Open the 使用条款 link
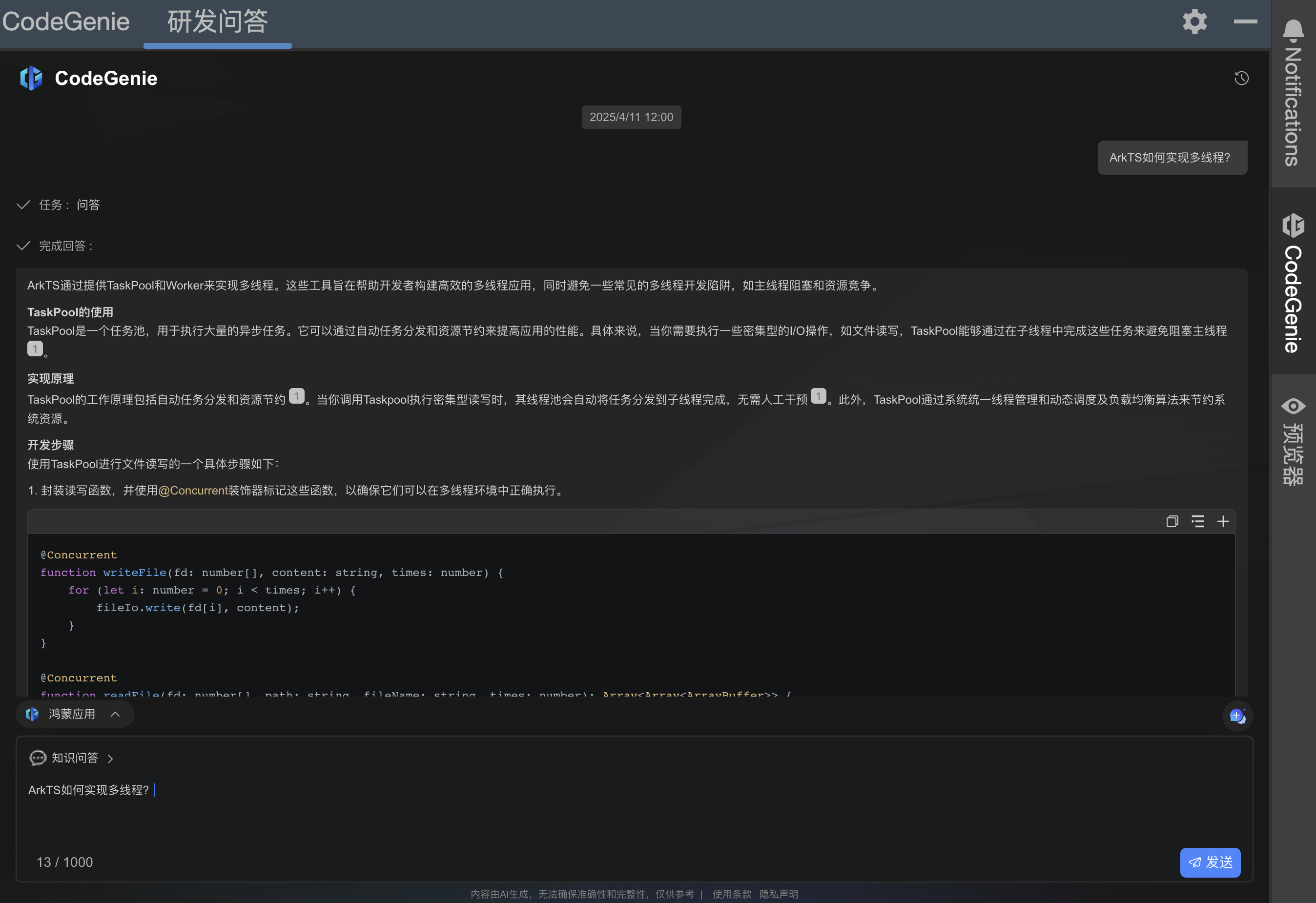 (732, 894)
